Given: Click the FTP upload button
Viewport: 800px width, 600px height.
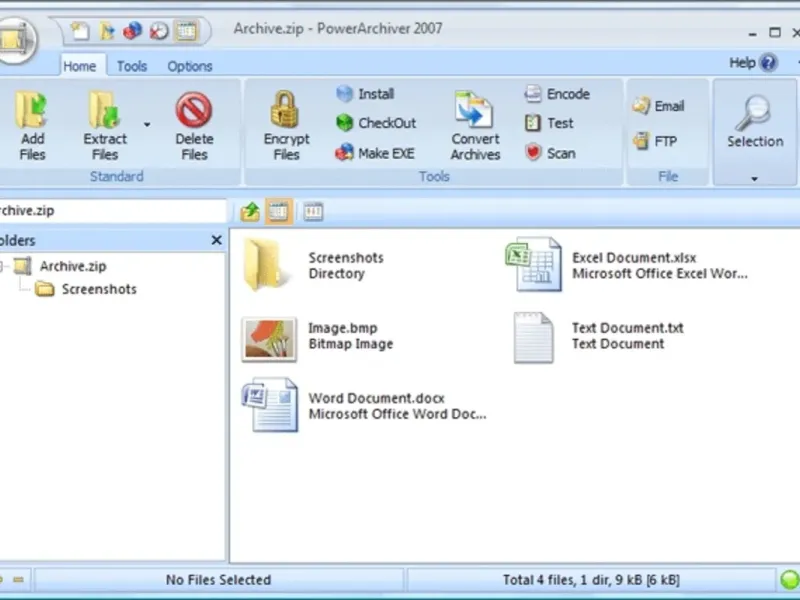Looking at the screenshot, I should (655, 141).
